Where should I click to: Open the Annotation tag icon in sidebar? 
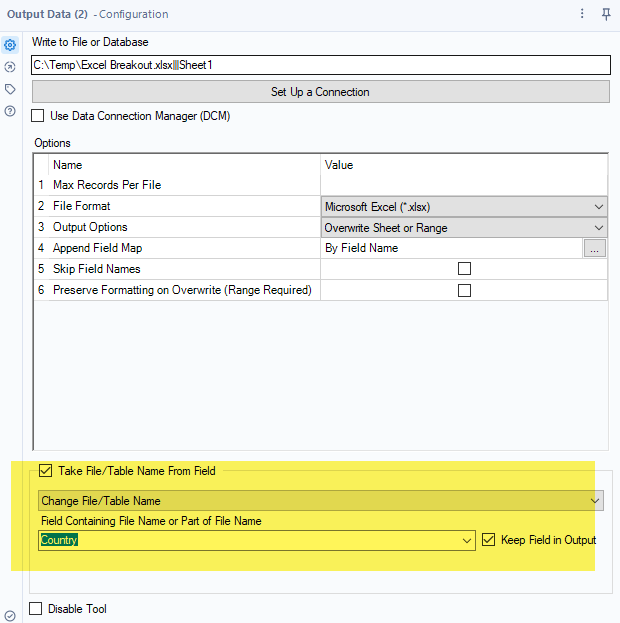point(10,89)
